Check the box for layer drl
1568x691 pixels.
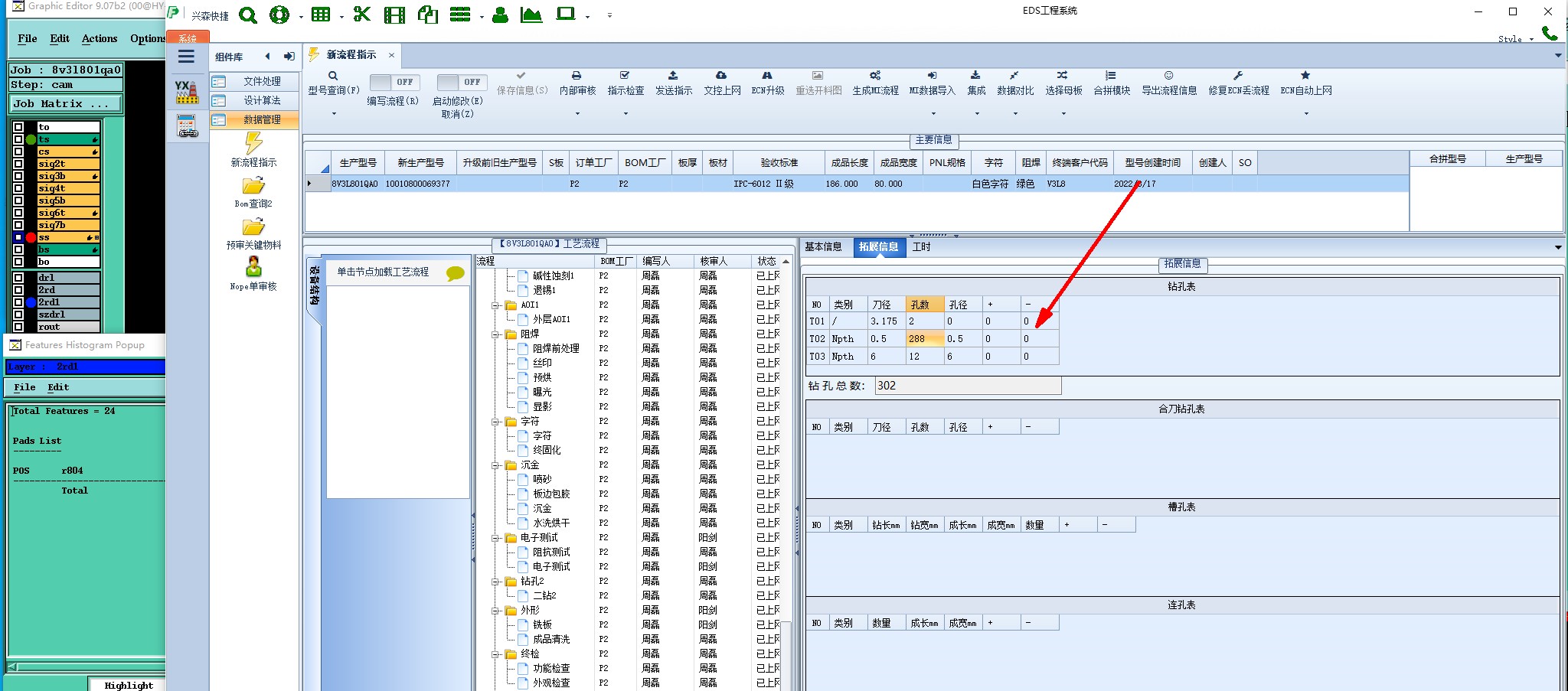coord(18,278)
